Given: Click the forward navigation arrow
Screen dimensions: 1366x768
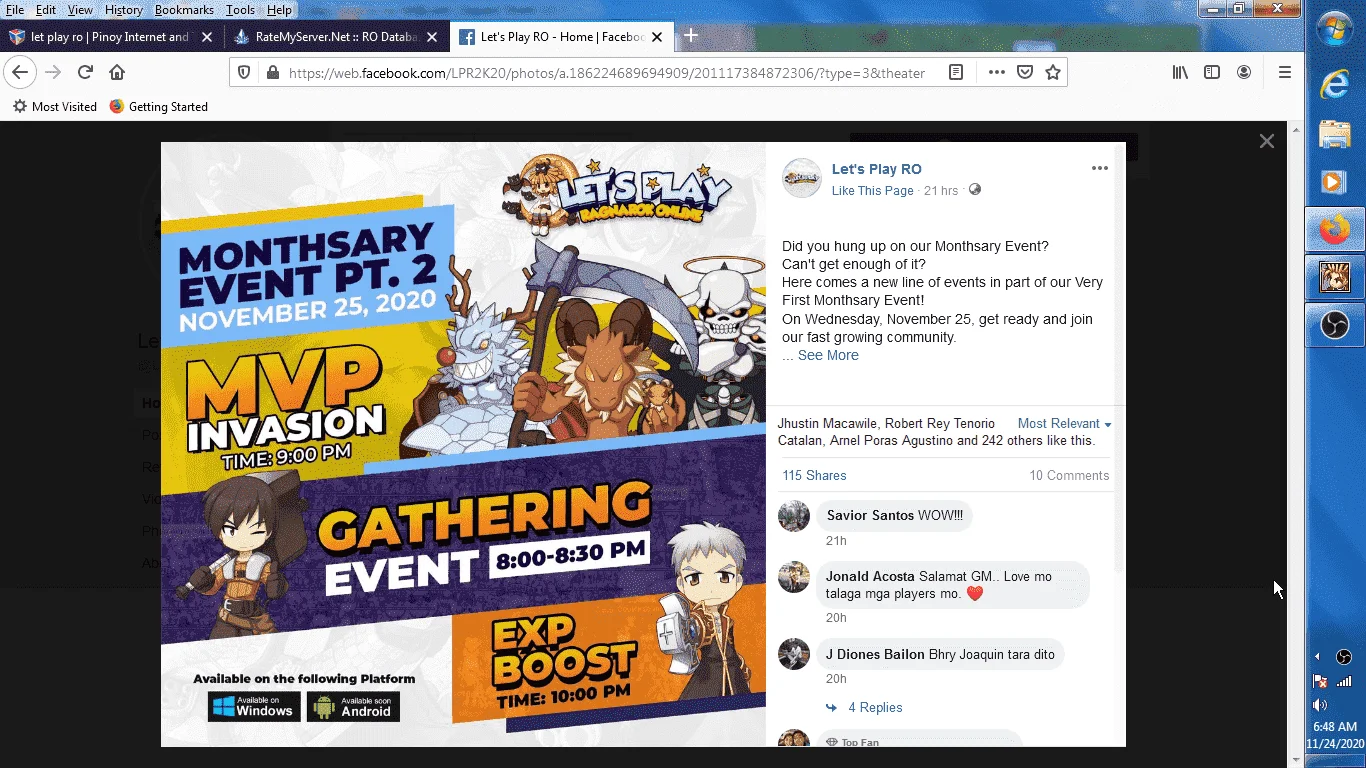Looking at the screenshot, I should (53, 72).
